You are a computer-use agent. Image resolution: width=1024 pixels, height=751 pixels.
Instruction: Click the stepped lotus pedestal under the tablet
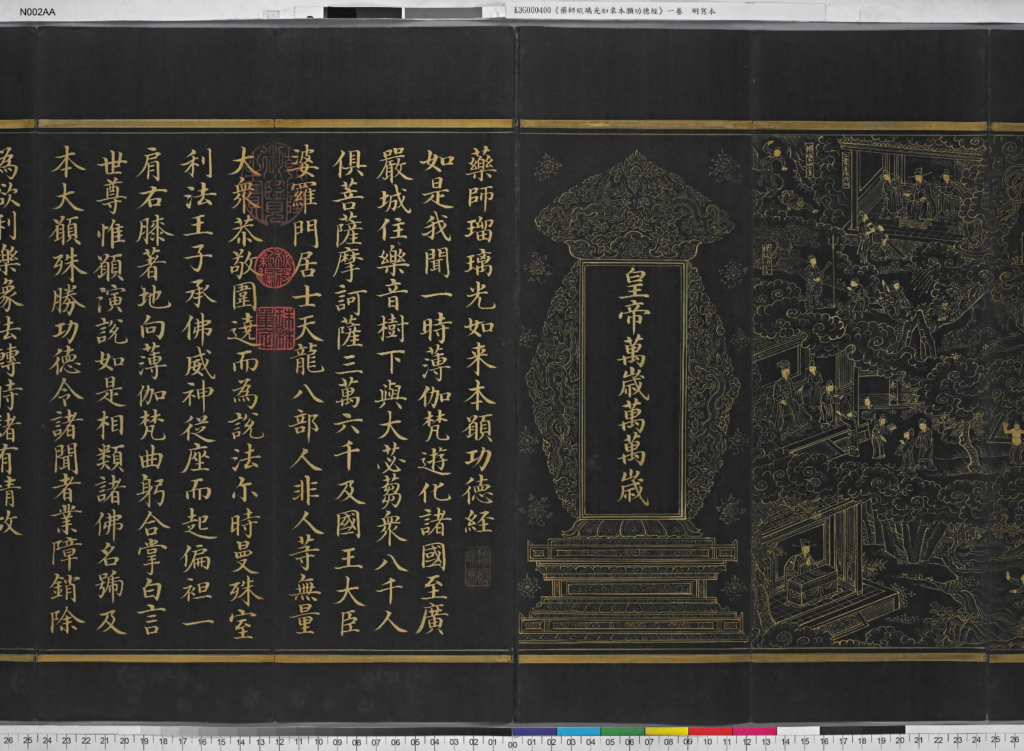click(x=633, y=583)
